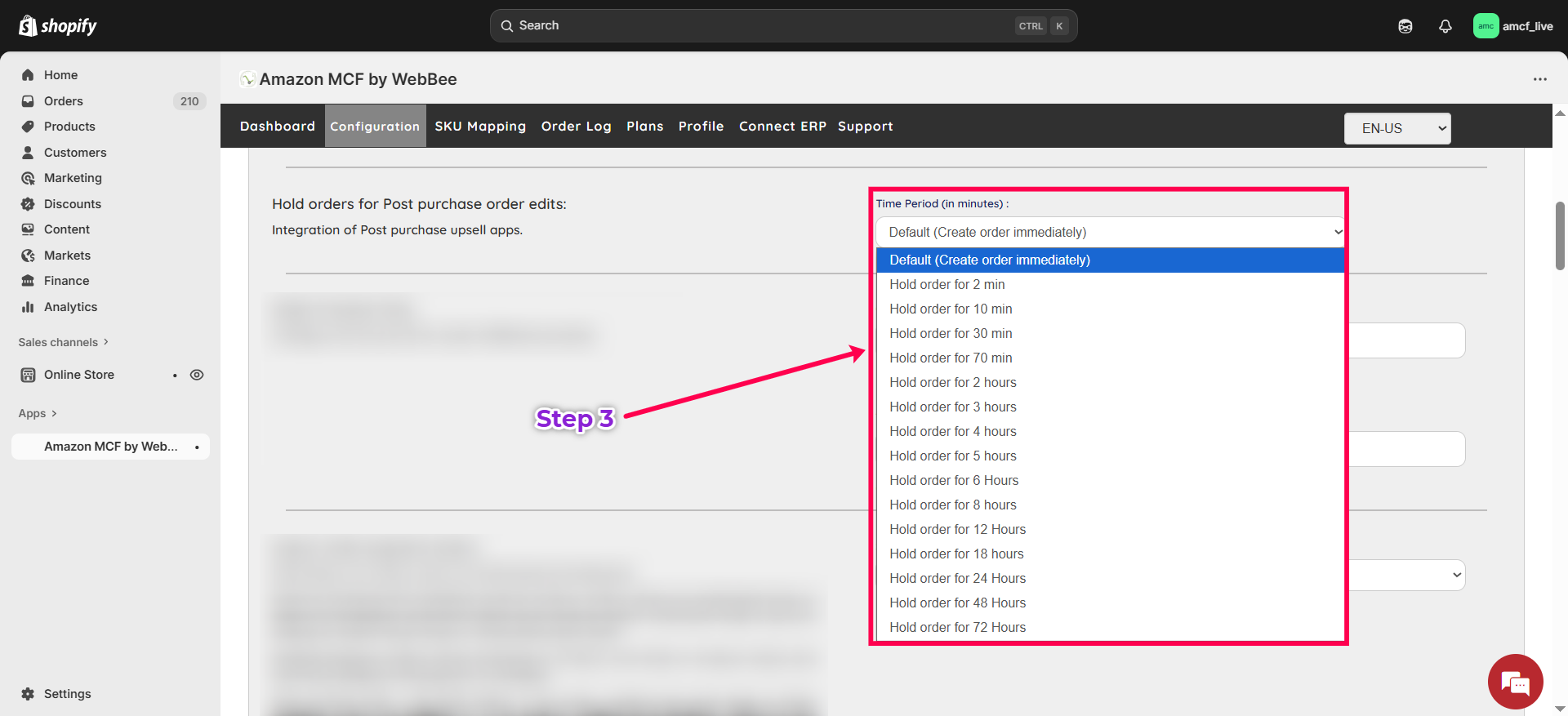
Task: Switch to the SKU Mapping tab
Action: coord(480,127)
